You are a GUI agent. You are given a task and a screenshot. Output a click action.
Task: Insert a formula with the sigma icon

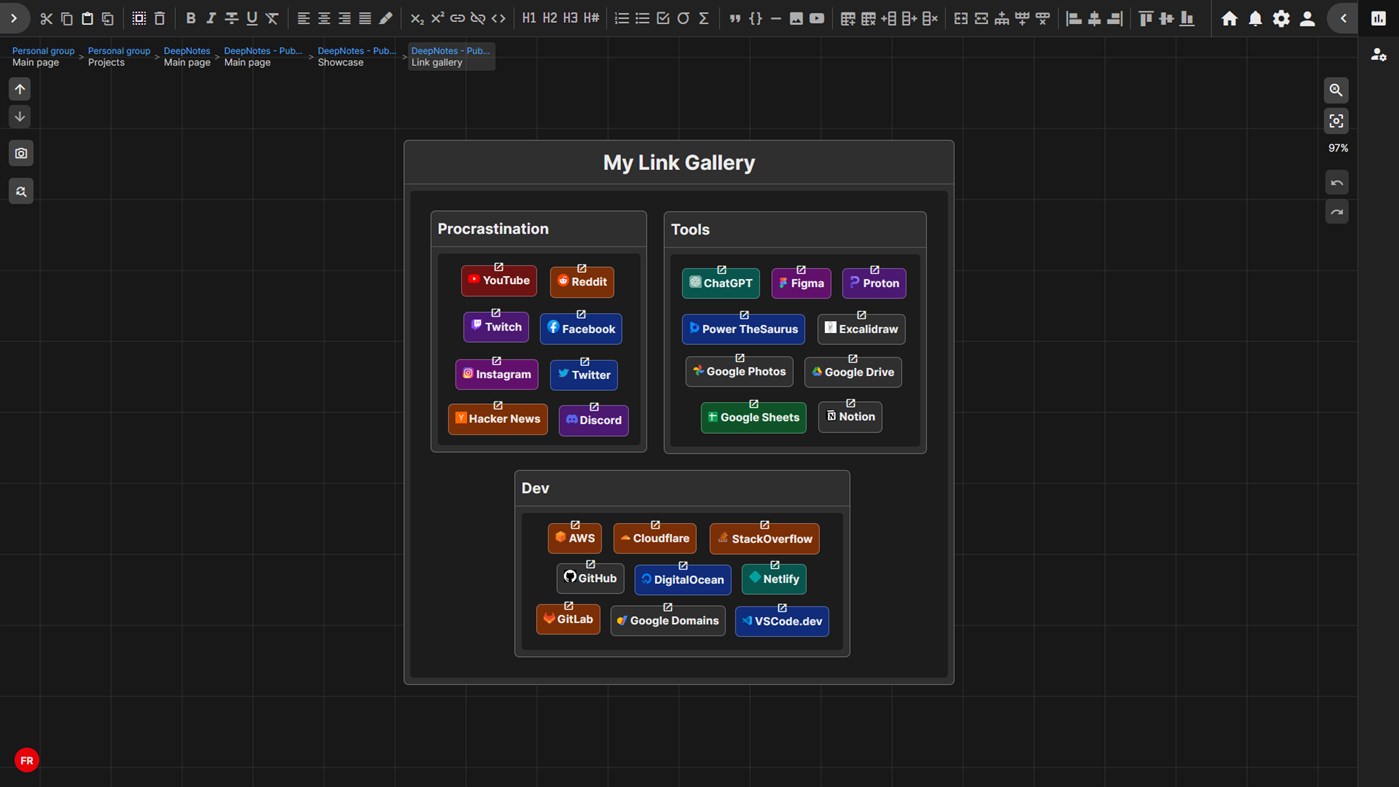pyautogui.click(x=703, y=18)
